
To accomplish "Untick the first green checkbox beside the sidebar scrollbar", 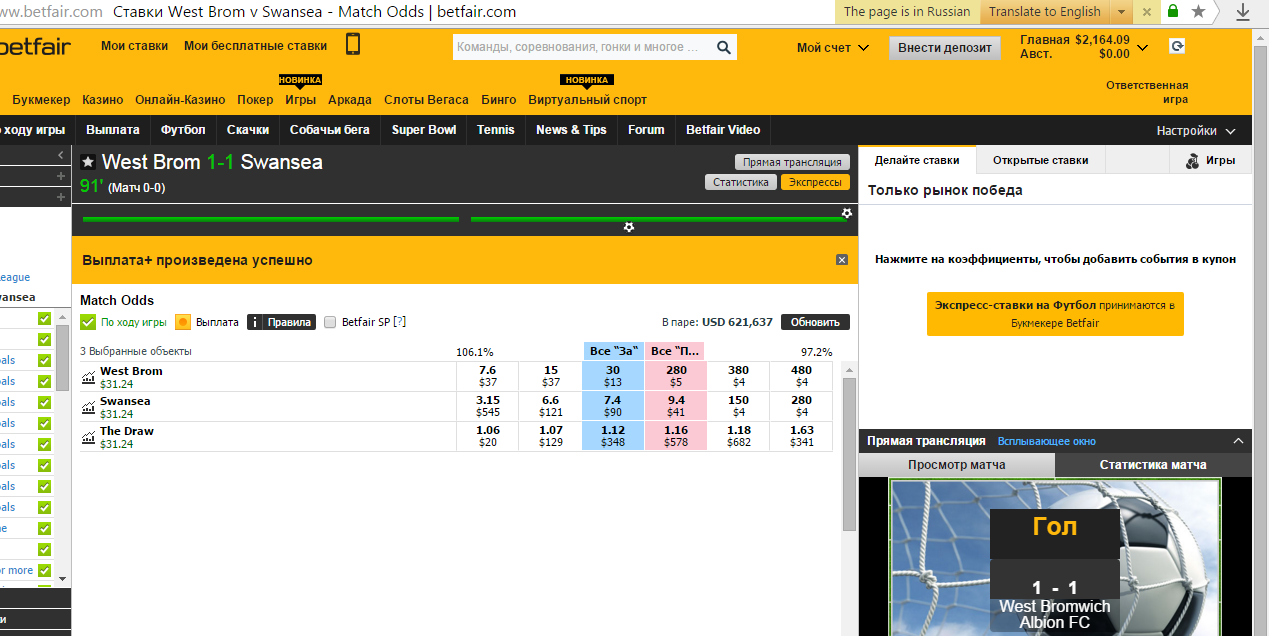I will click(x=44, y=319).
